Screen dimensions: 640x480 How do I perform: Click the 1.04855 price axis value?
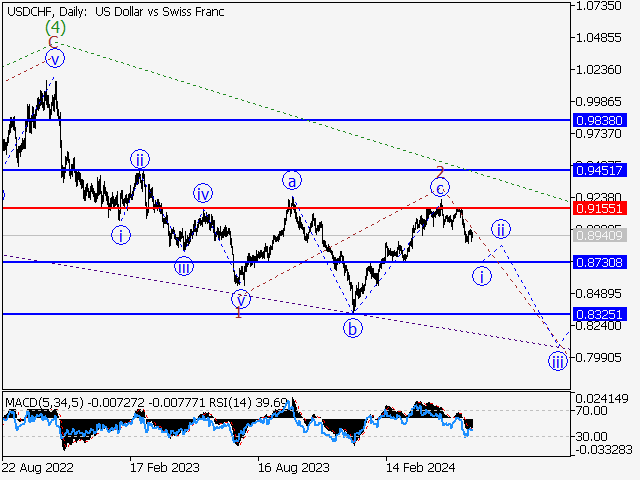coord(598,38)
